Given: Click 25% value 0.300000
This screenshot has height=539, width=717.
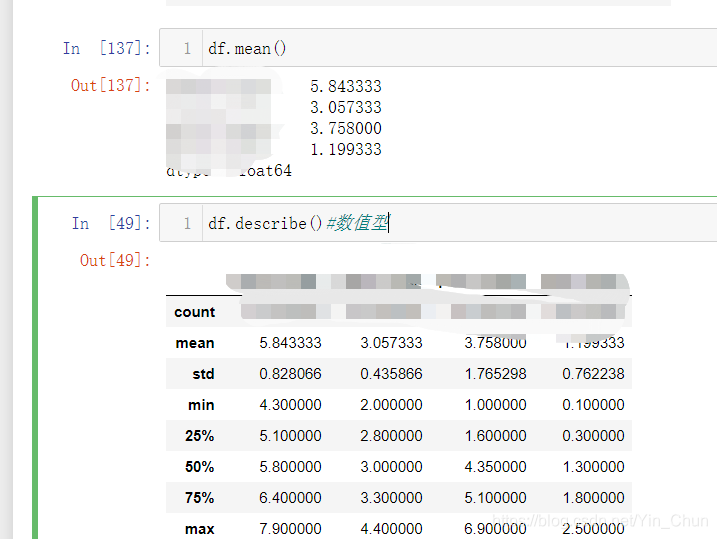Looking at the screenshot, I should click(594, 436).
